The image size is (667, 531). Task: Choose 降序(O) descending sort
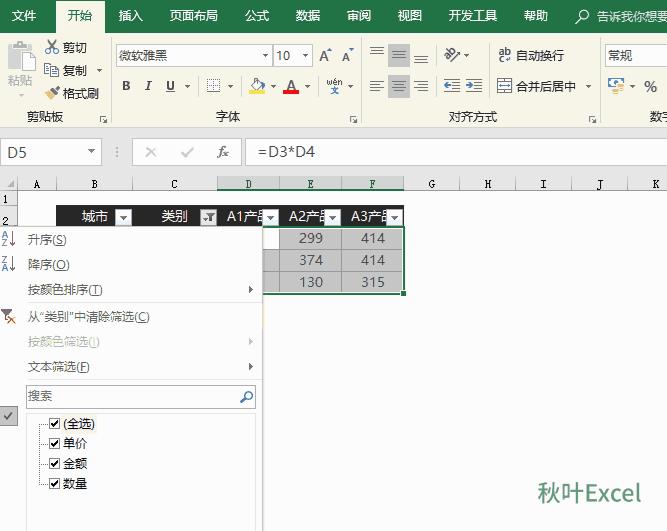coord(131,265)
